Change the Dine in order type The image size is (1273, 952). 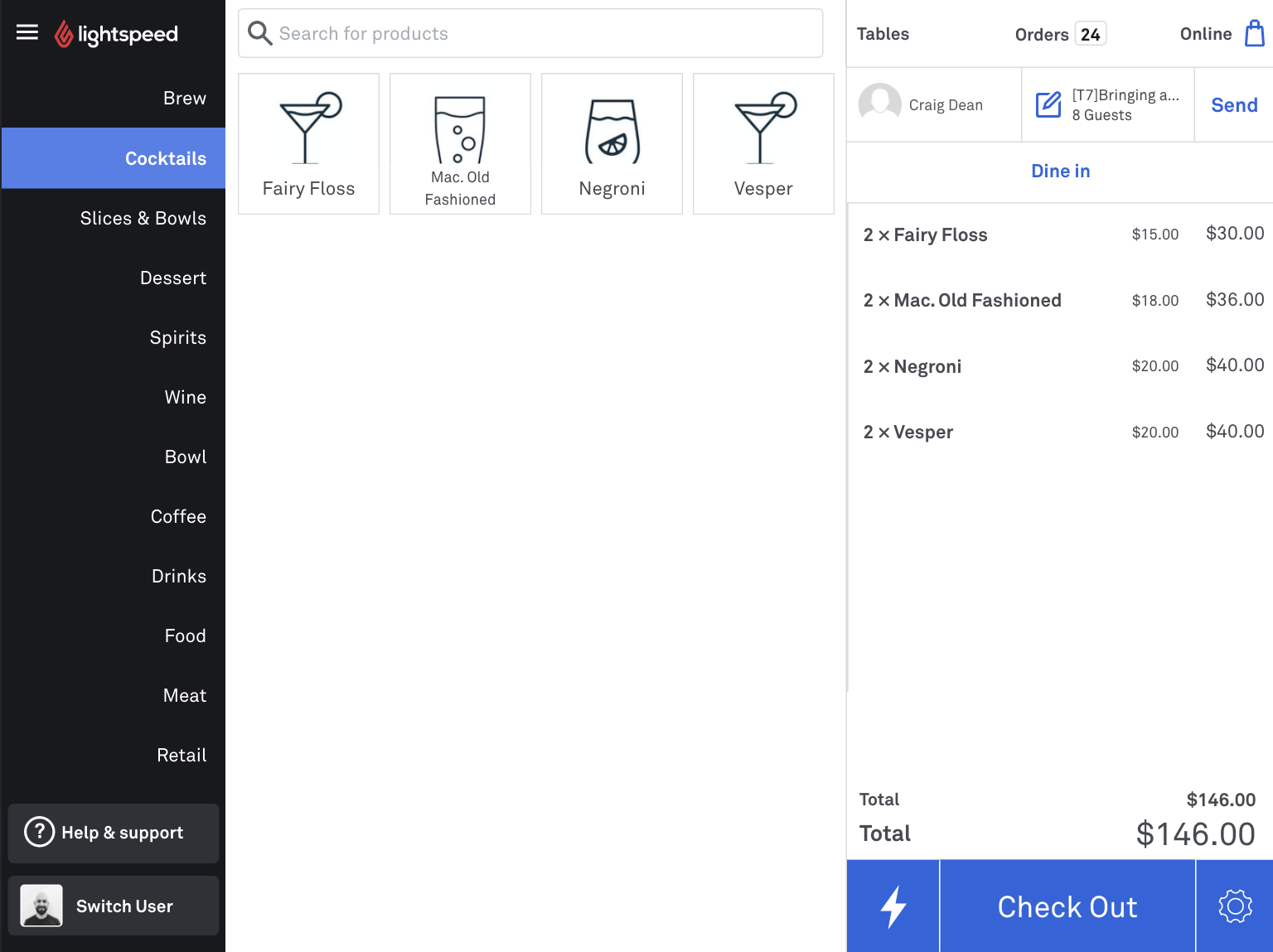[x=1060, y=171]
